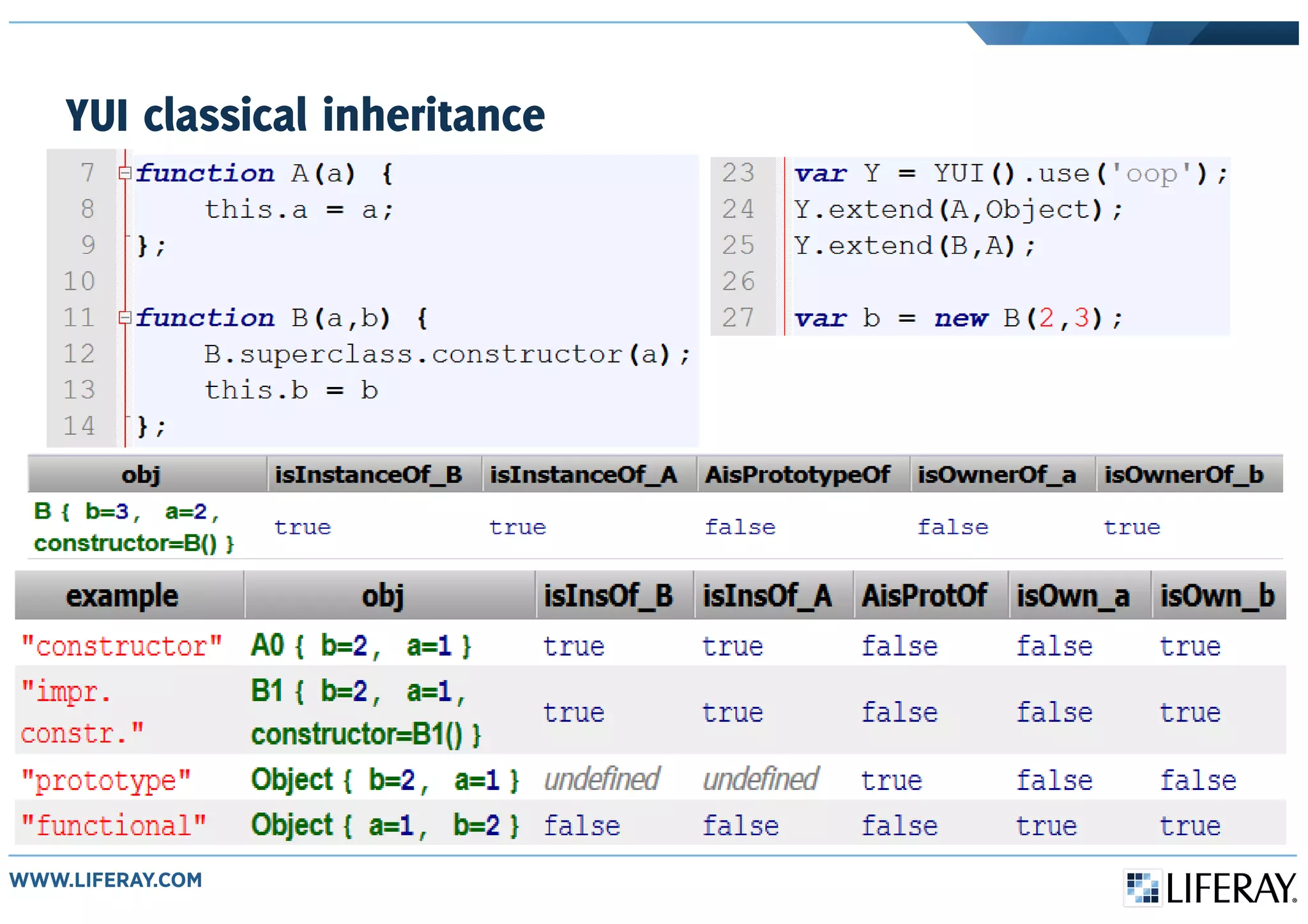The width and height of the screenshot is (1308, 924).
Task: Collapse the function A code fold marker
Action: [x=125, y=172]
